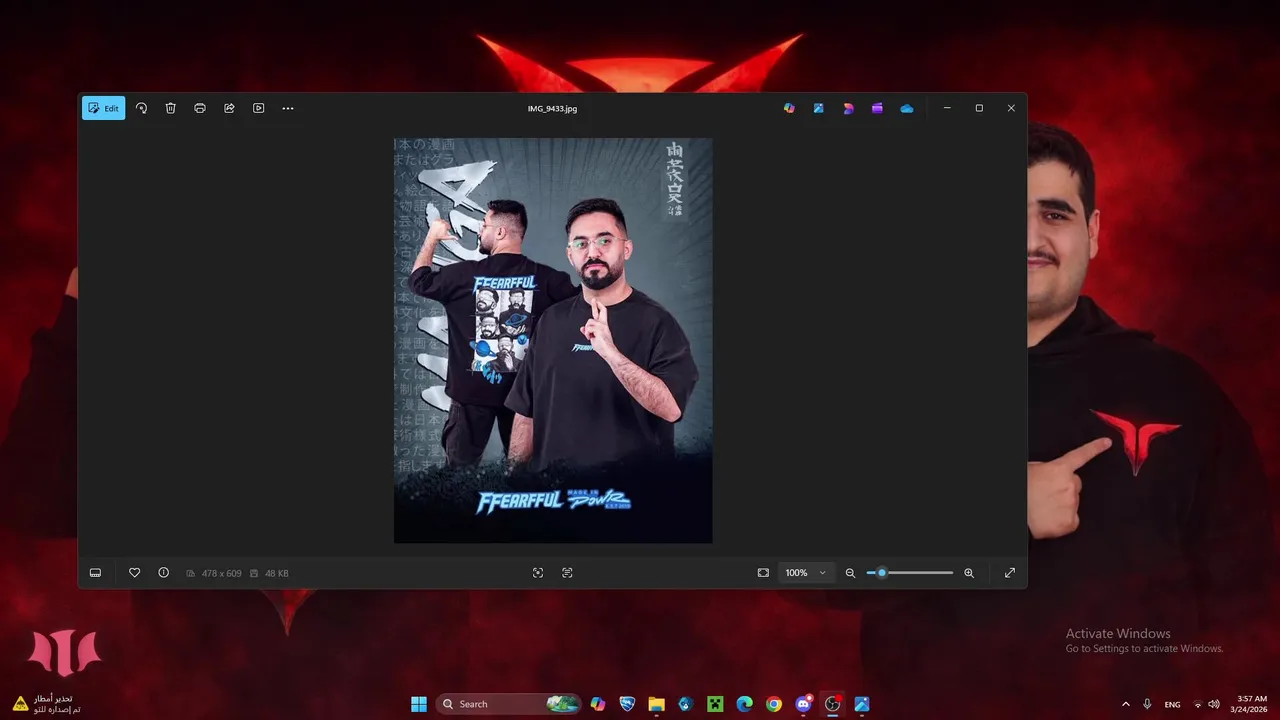The image size is (1280, 720).
Task: Click the 48 KB file size text
Action: pyautogui.click(x=276, y=573)
